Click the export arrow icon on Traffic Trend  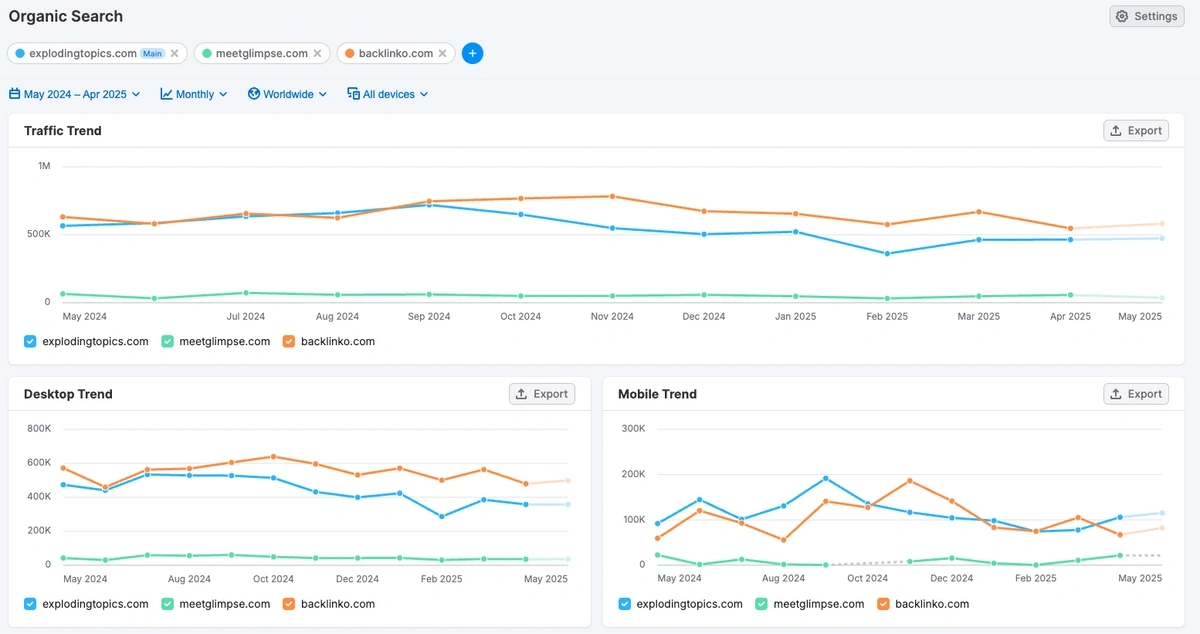(1115, 130)
